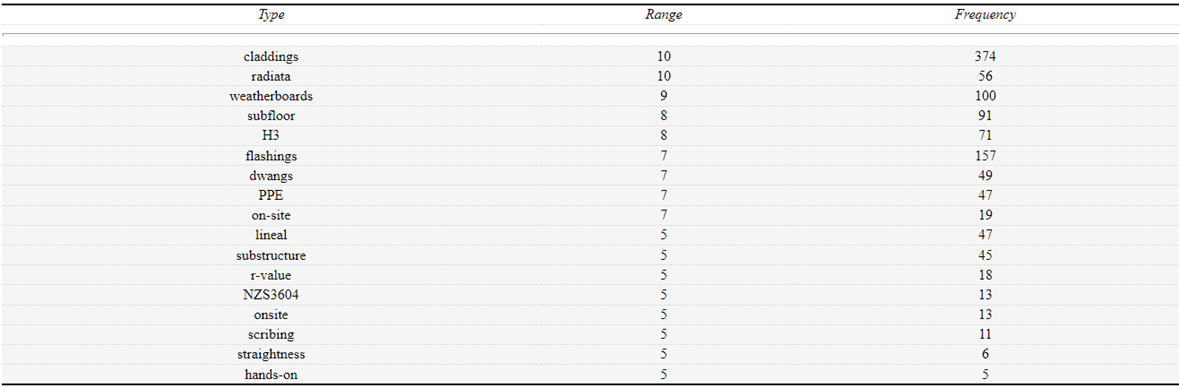The image size is (1179, 388).
Task: Sort by the Type column header
Action: (271, 14)
